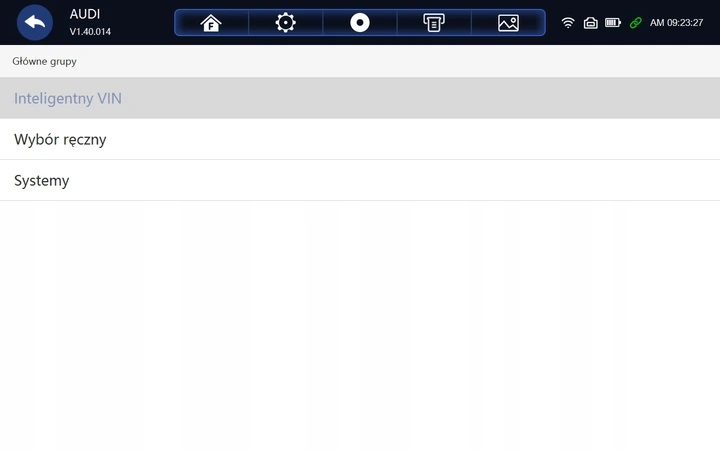
Task: Go back using the arrow button
Action: coord(34,22)
